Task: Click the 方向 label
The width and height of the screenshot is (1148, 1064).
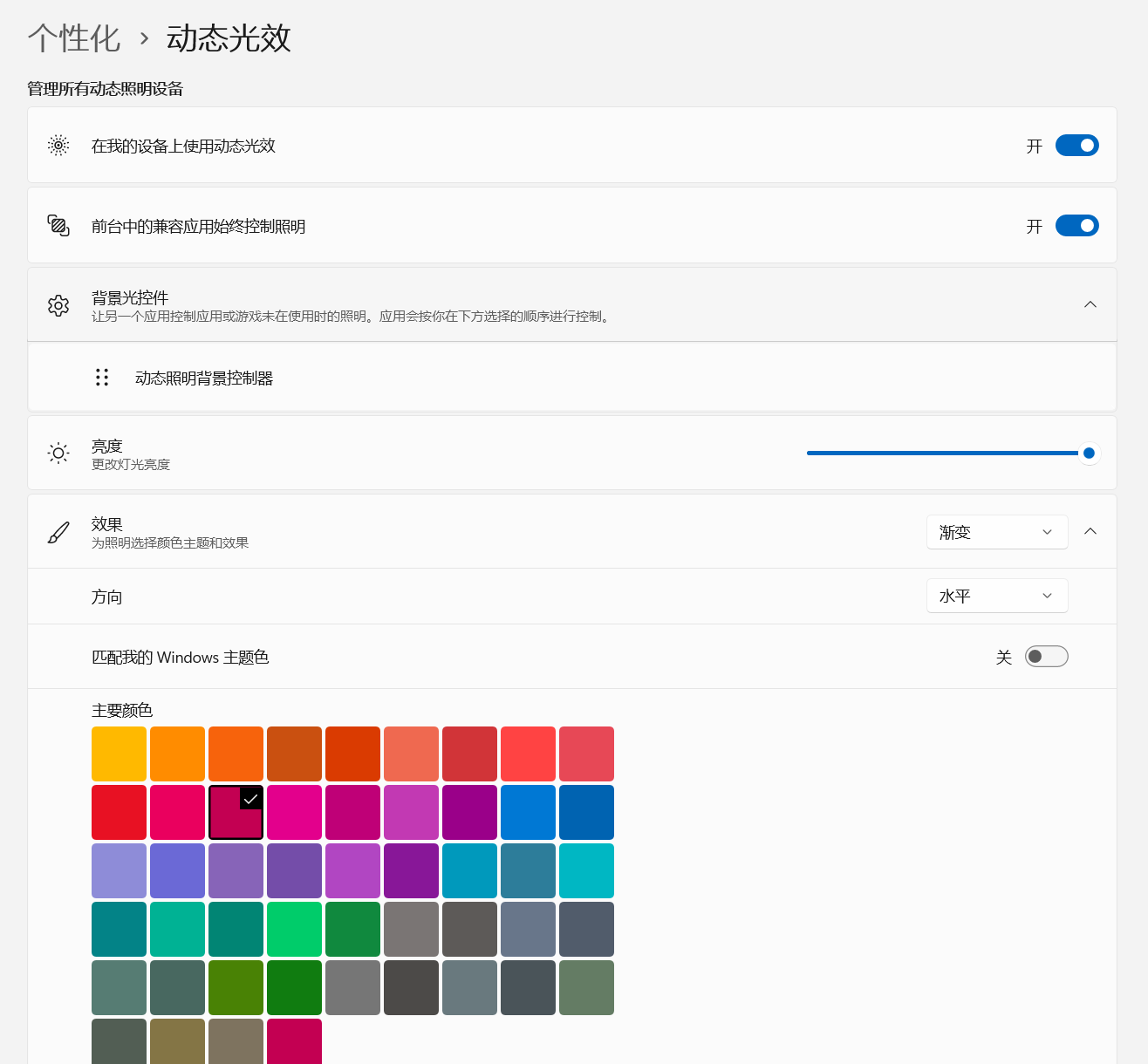Action: tap(106, 597)
